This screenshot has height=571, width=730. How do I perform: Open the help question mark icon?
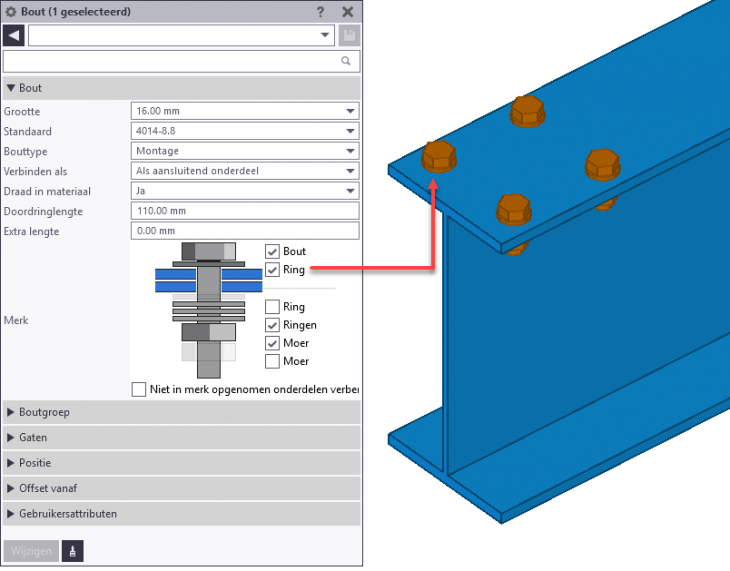coord(320,12)
